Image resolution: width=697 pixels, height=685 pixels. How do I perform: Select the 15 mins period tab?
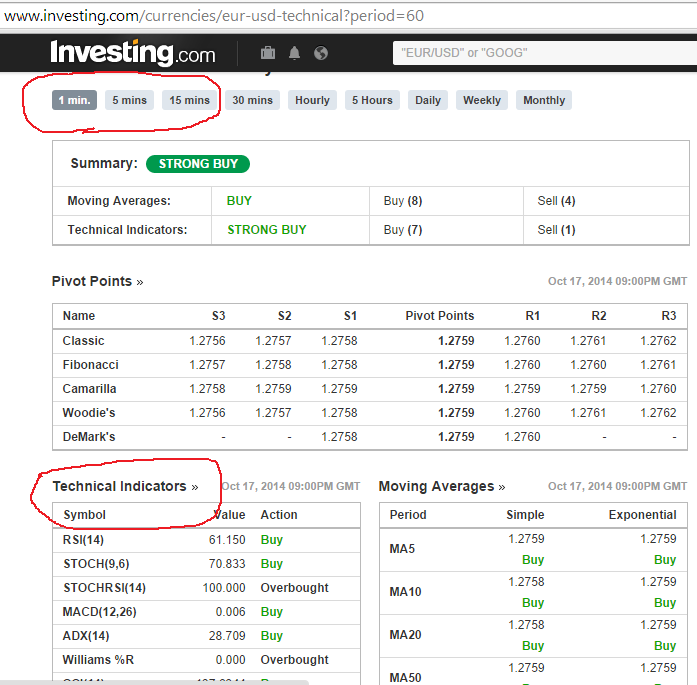pos(189,100)
